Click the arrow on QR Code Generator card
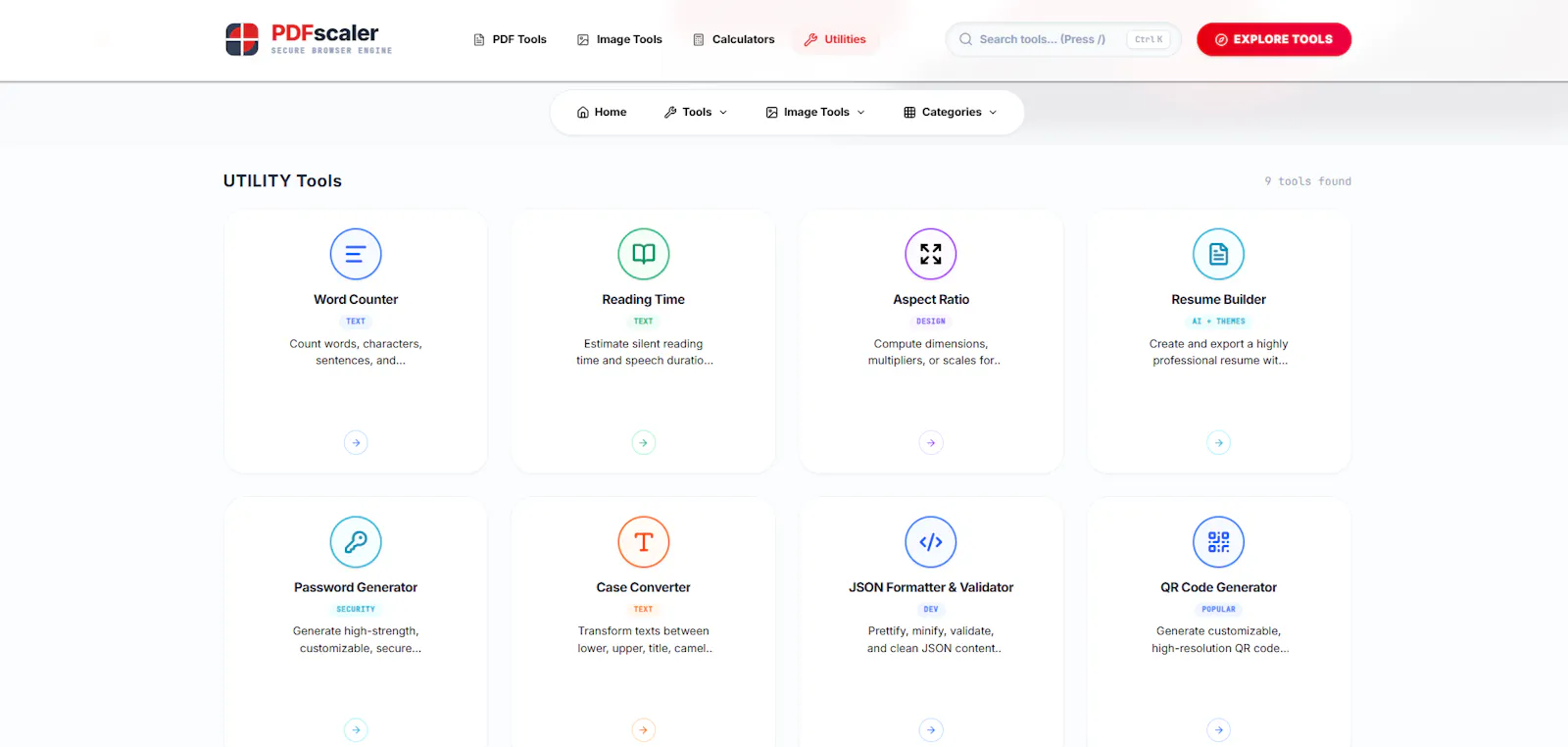The width and height of the screenshot is (1568, 747). [x=1219, y=730]
